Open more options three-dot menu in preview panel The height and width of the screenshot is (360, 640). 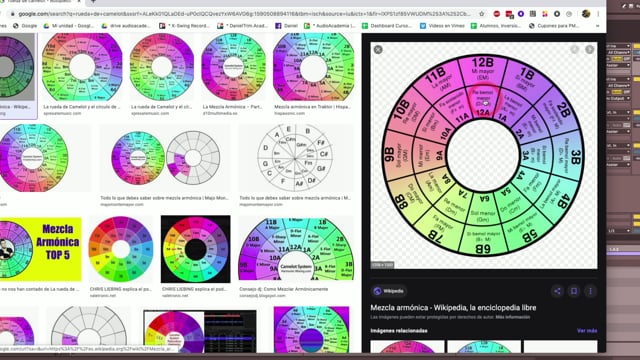click(590, 291)
